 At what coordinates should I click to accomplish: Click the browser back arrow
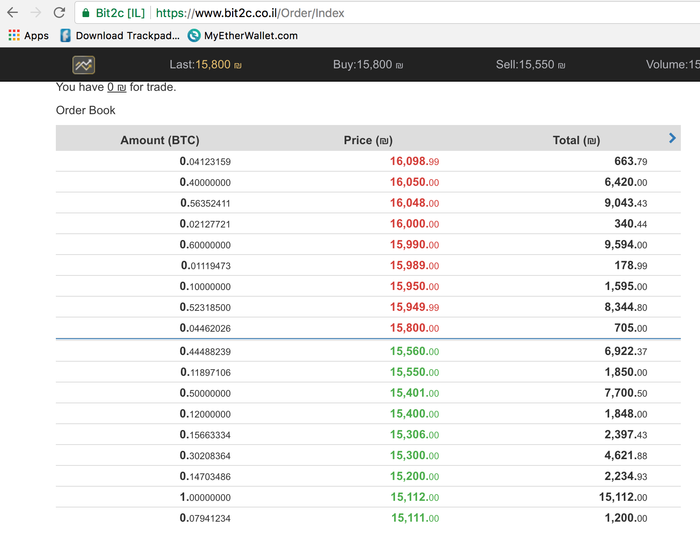(12, 12)
